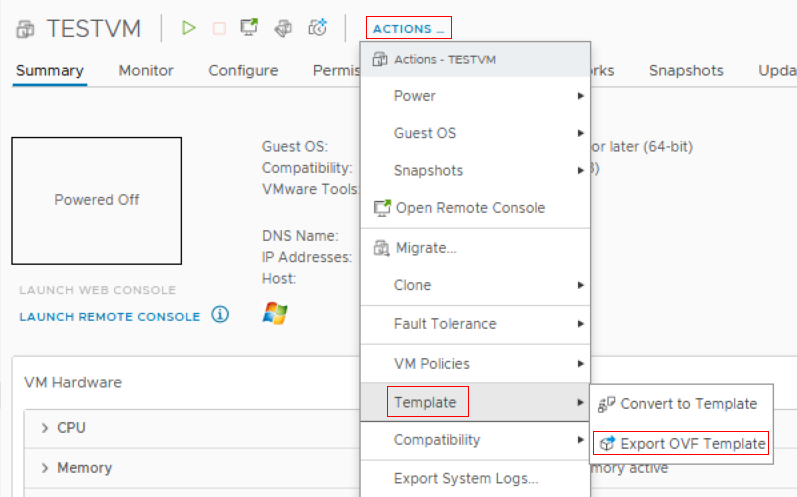The width and height of the screenshot is (797, 497).
Task: Choose Convert to Template
Action: tap(681, 404)
